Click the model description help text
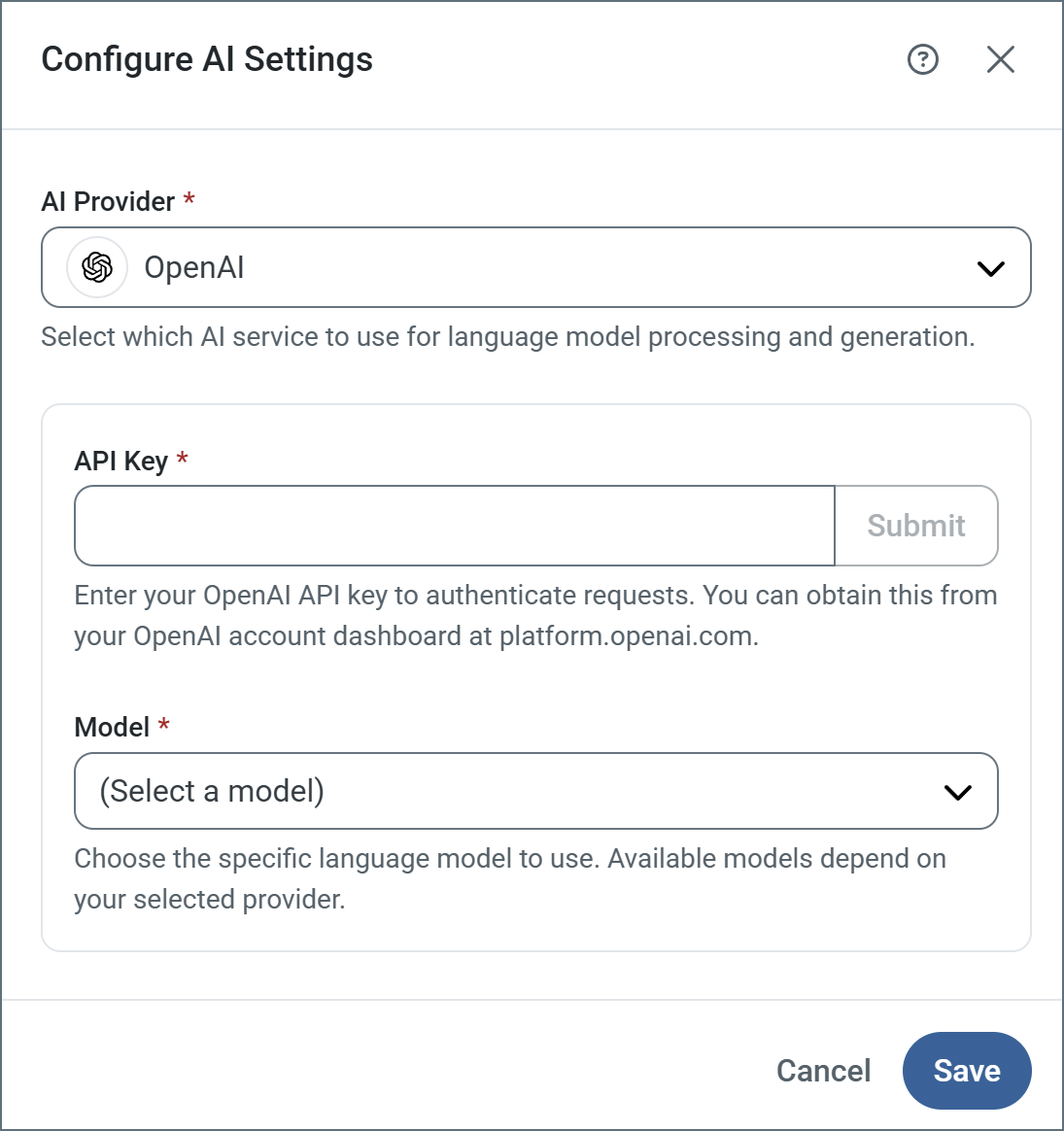 tap(509, 859)
